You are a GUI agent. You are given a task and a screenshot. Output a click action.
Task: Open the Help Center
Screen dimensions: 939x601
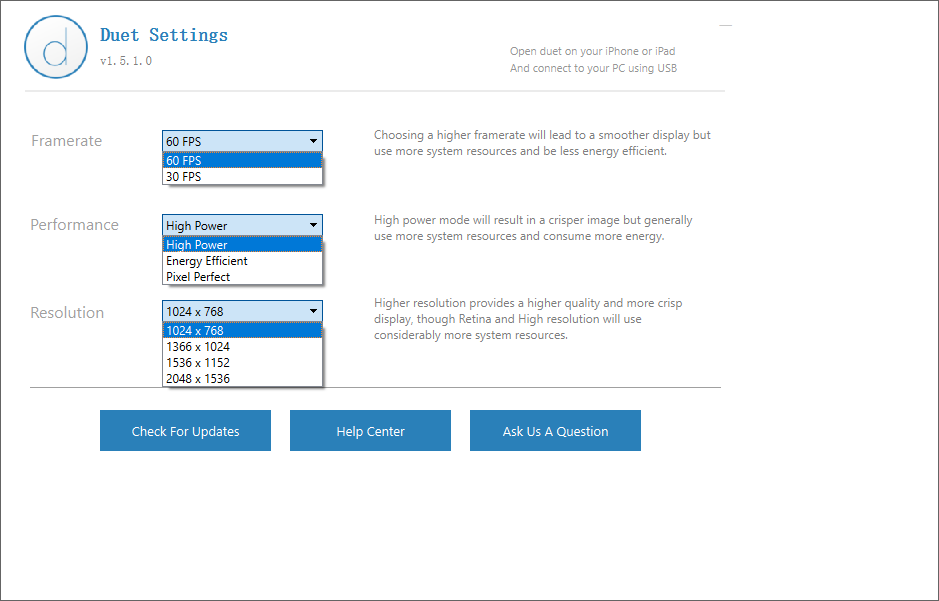[370, 430]
